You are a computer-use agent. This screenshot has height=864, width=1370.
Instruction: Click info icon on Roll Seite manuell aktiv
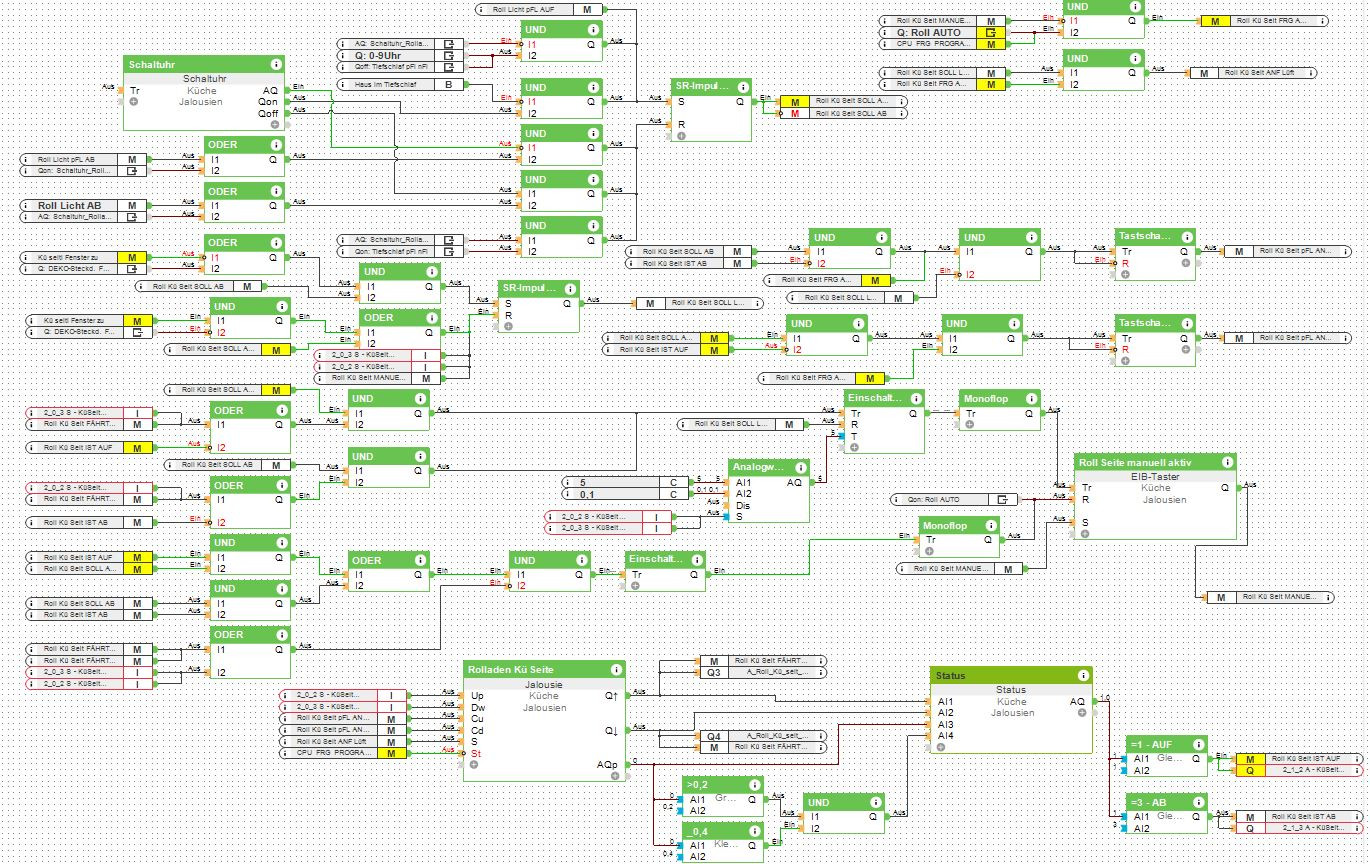[1227, 462]
